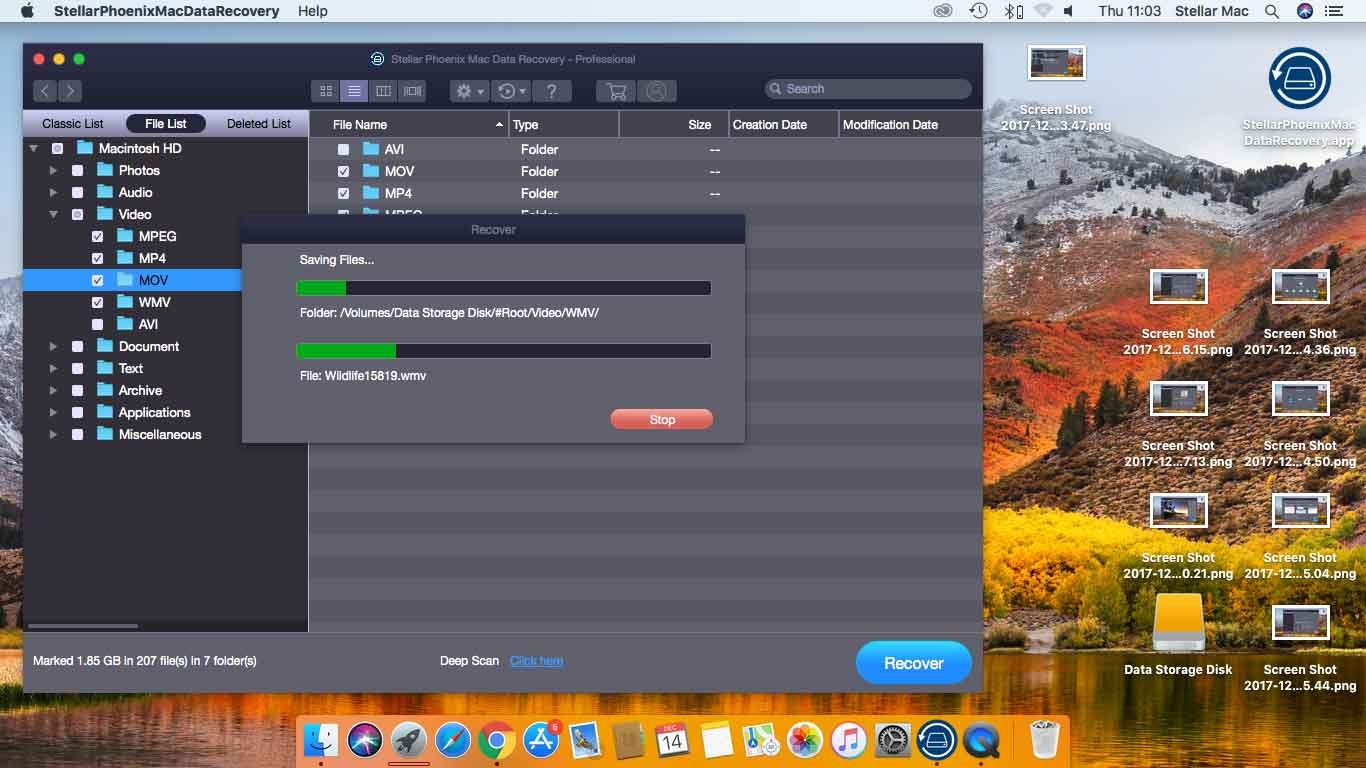Open the settings gear dropdown
Viewport: 1366px width, 768px height.
coord(469,91)
